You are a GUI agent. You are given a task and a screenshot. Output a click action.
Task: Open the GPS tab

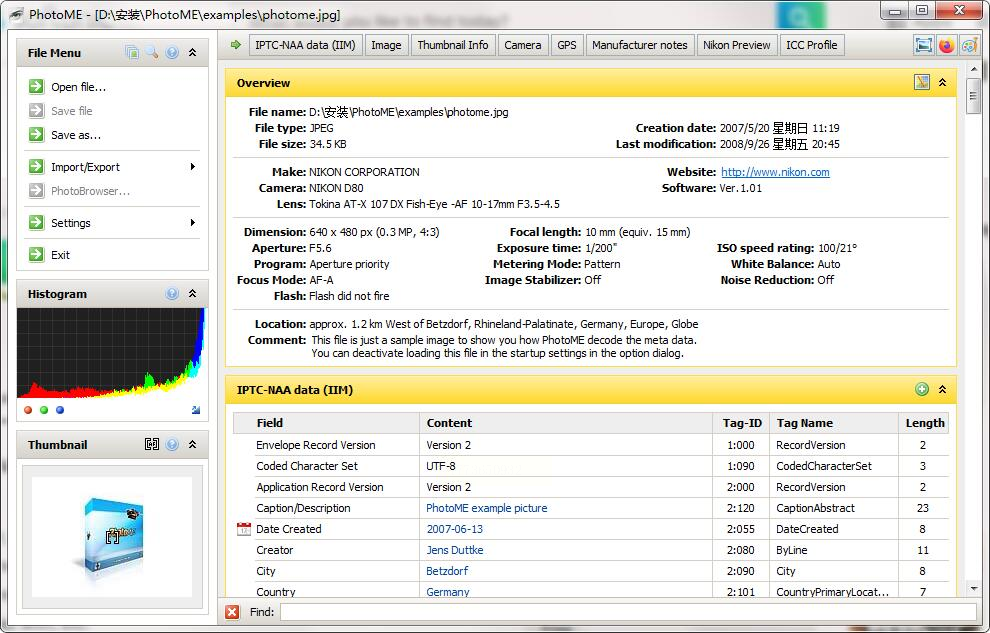click(567, 45)
